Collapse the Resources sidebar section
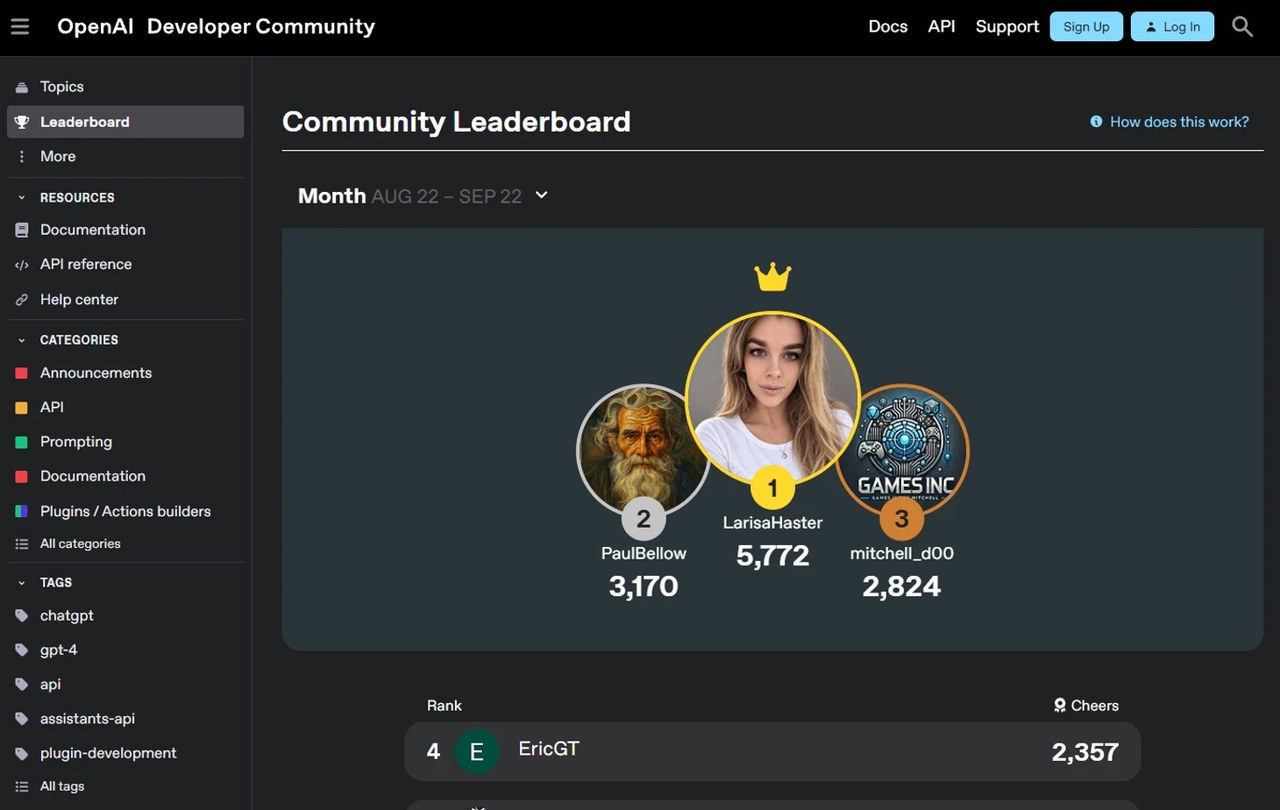1280x810 pixels. pyautogui.click(x=22, y=198)
